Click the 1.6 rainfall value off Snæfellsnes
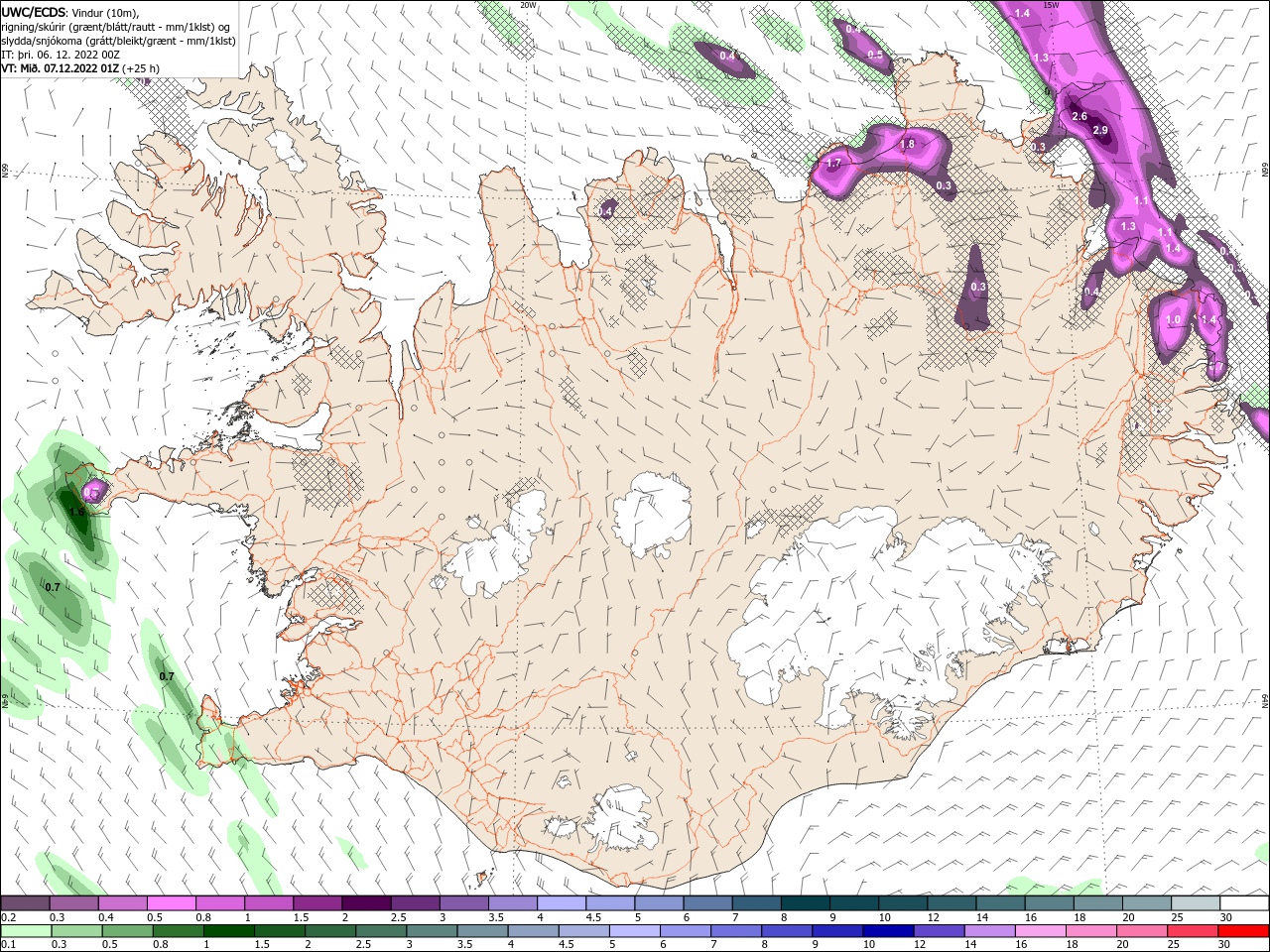The width and height of the screenshot is (1270, 952). [75, 511]
